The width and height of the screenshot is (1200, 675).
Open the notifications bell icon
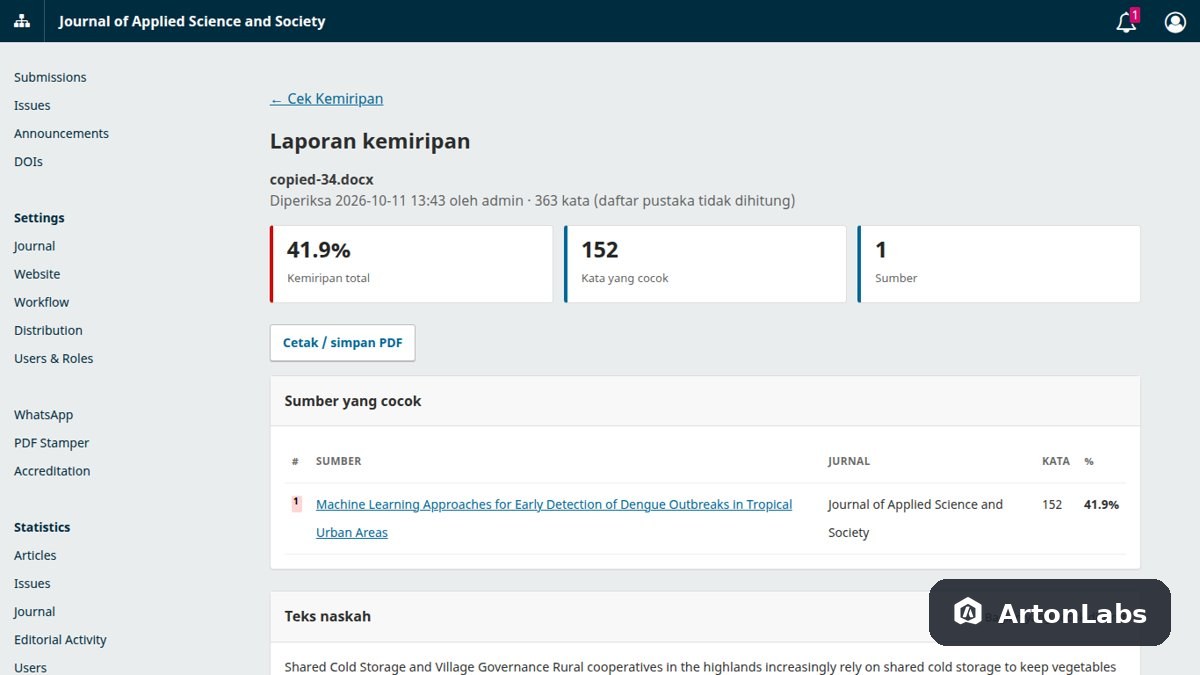pos(1127,21)
